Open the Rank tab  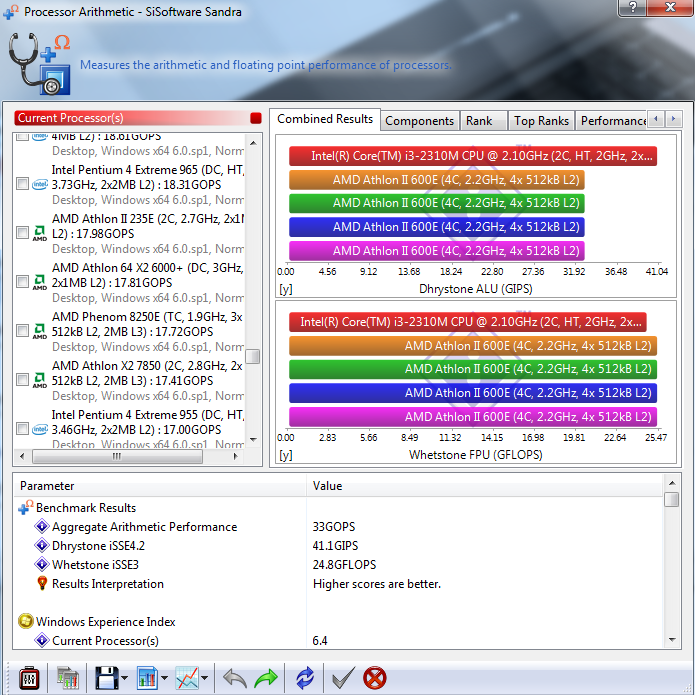[x=483, y=121]
